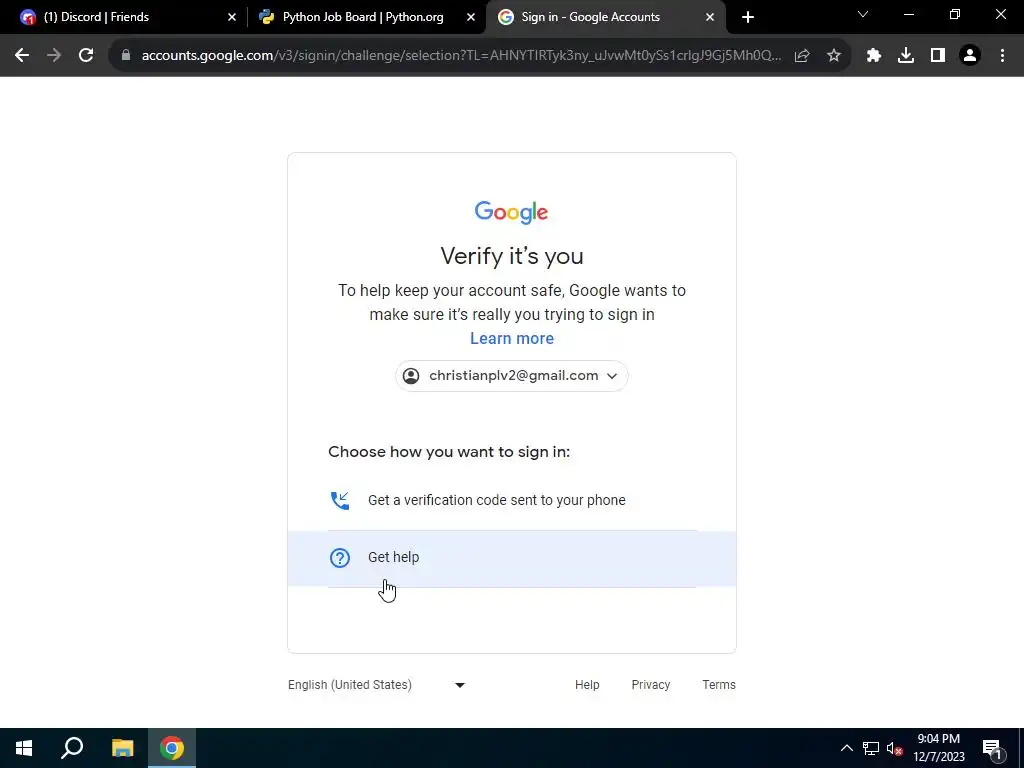
Task: Expand the christianplv2@gmail.com account selector
Action: (x=511, y=376)
